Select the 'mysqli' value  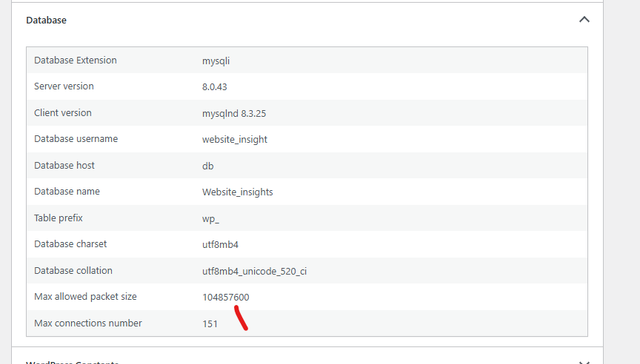tap(216, 61)
